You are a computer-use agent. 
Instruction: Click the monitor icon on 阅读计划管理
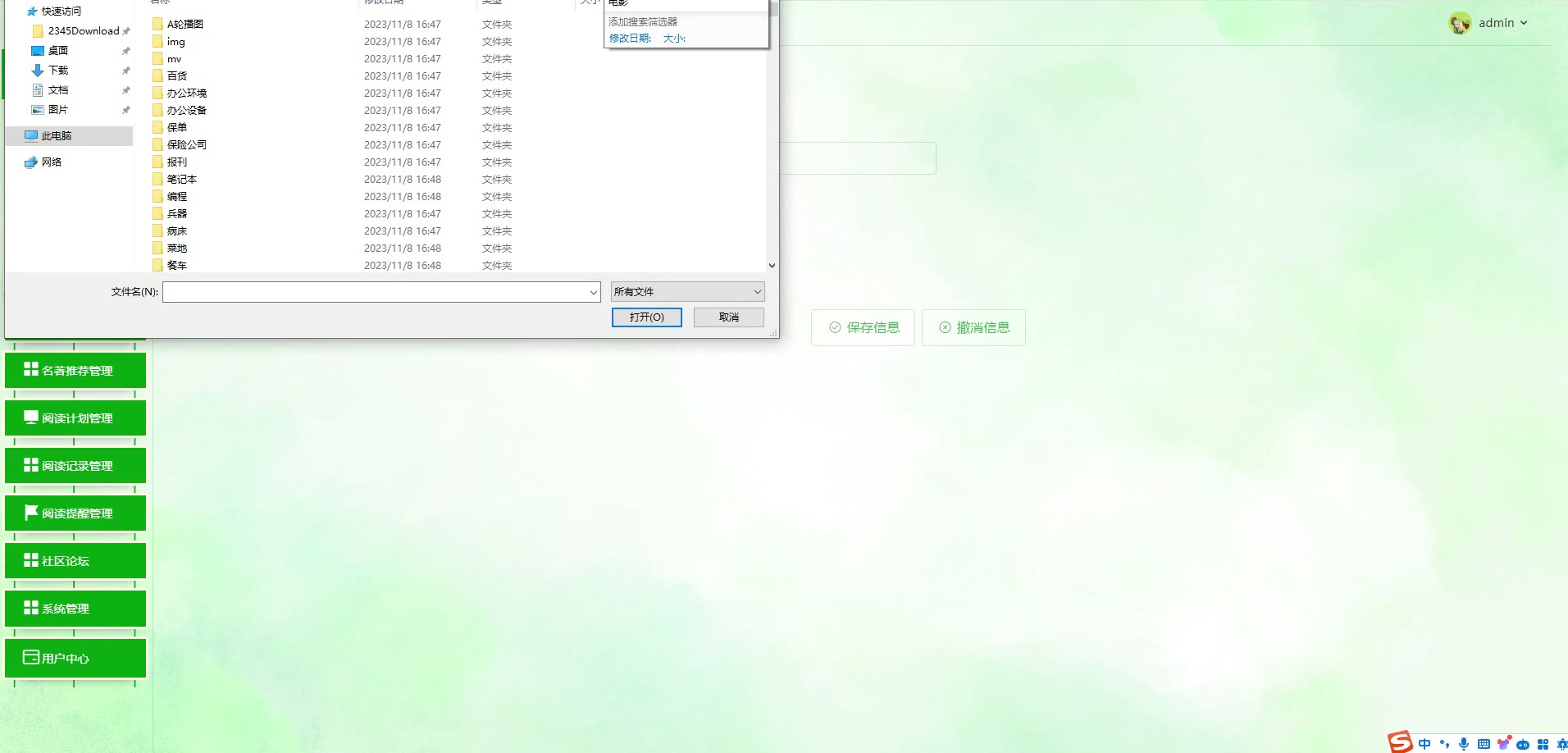click(x=31, y=417)
